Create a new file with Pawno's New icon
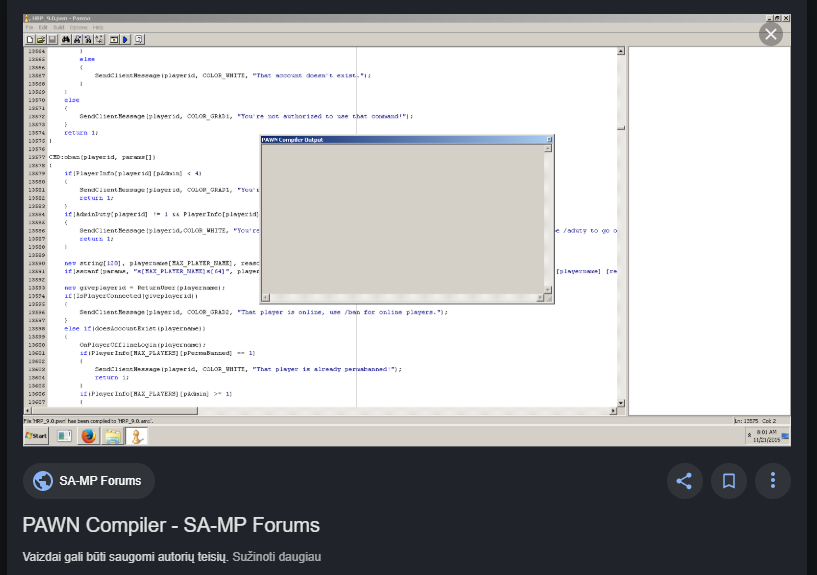817x575 pixels. click(30, 40)
